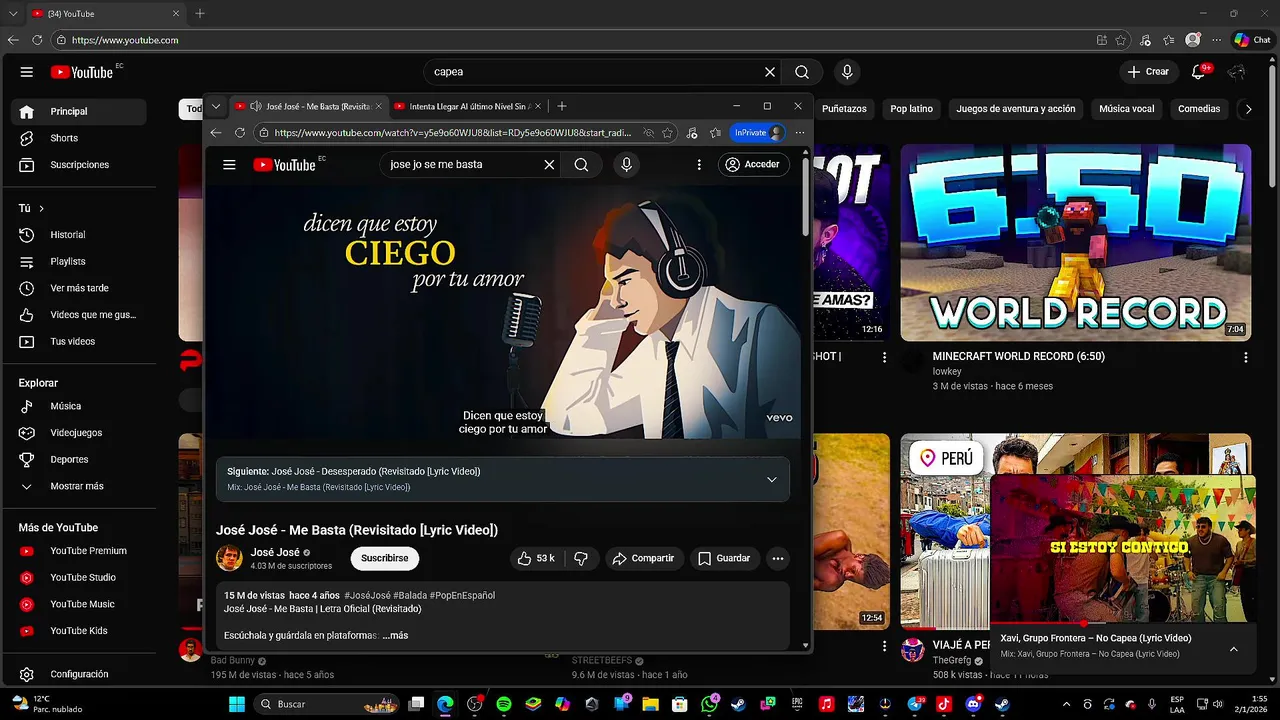
Task: Click search magnifier button next to 'capea'
Action: click(x=802, y=72)
